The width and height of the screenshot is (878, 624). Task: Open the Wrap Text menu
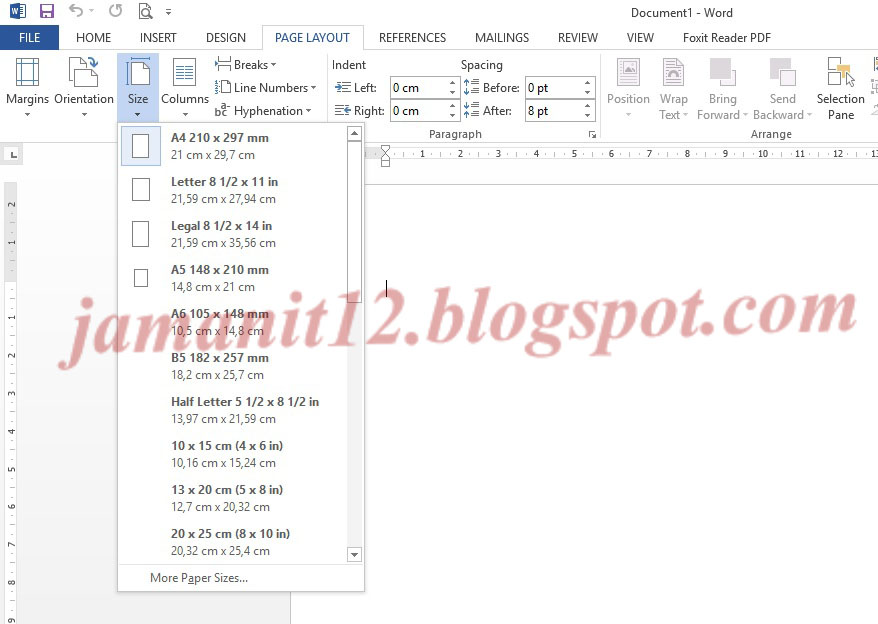coord(673,87)
